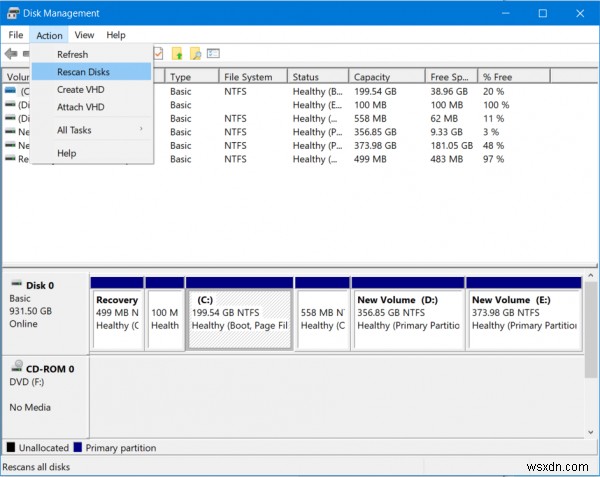Viewport: 600px width, 477px height.
Task: Open the View menu
Action: [x=84, y=35]
